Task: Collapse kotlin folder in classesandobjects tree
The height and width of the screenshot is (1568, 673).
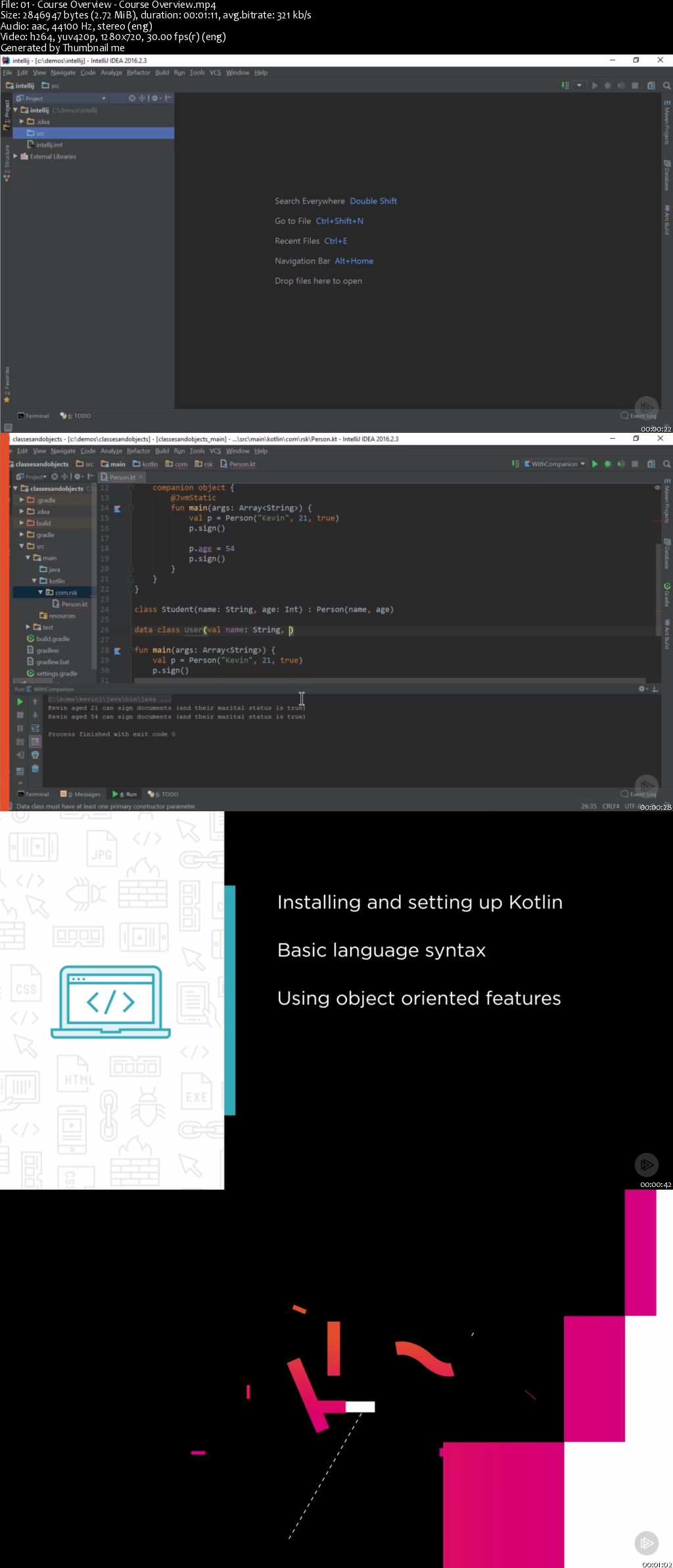Action: click(34, 581)
